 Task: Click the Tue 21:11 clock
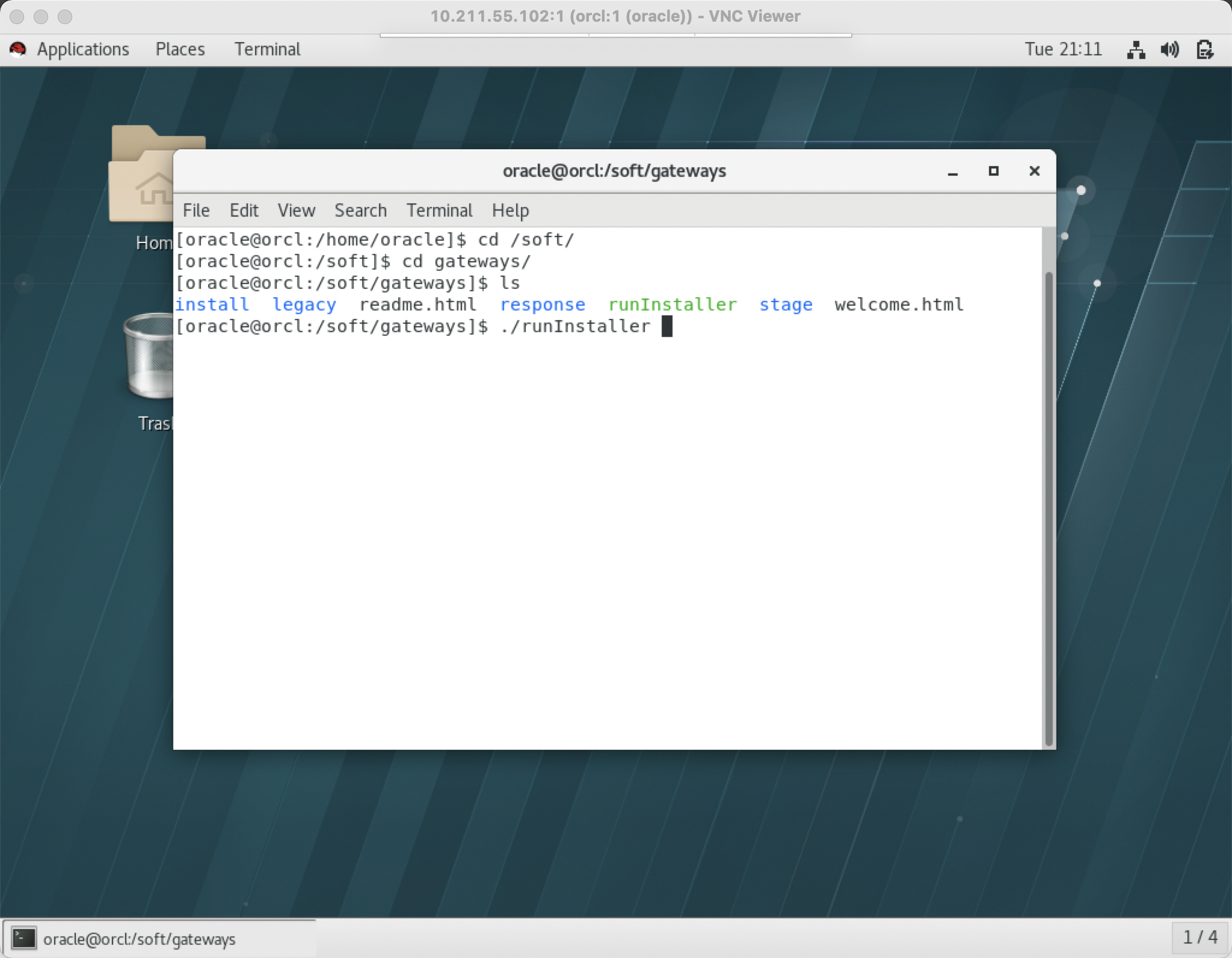[1063, 49]
